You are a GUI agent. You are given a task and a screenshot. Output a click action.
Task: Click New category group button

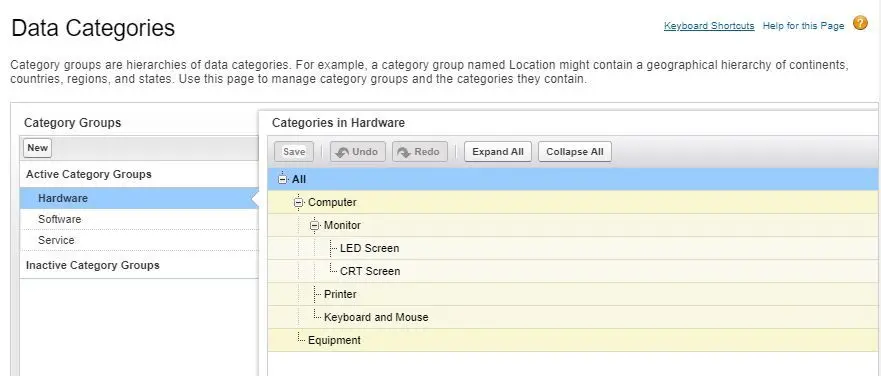point(38,148)
